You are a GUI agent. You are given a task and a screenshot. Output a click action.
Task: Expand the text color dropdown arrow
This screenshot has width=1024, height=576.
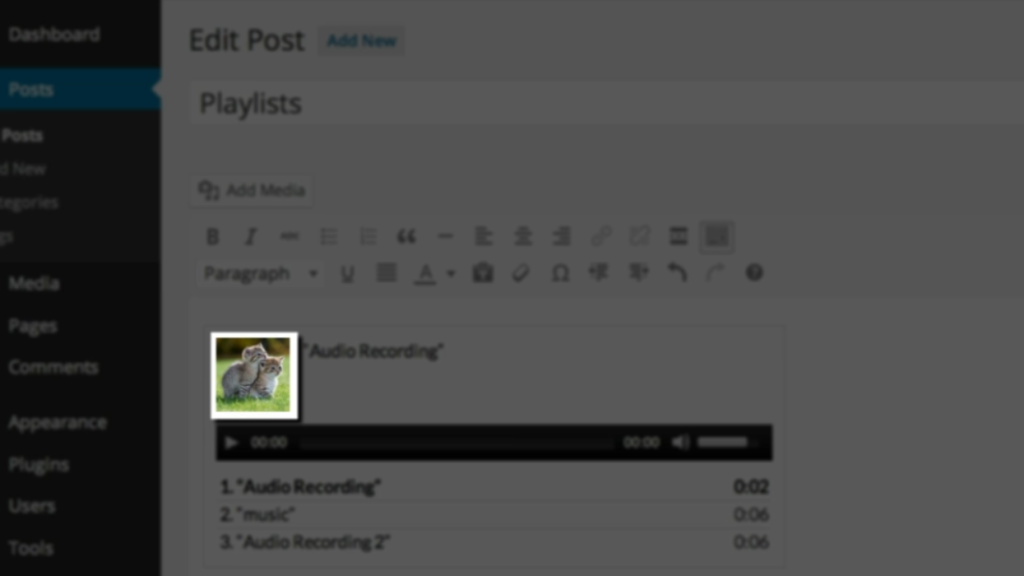click(451, 274)
